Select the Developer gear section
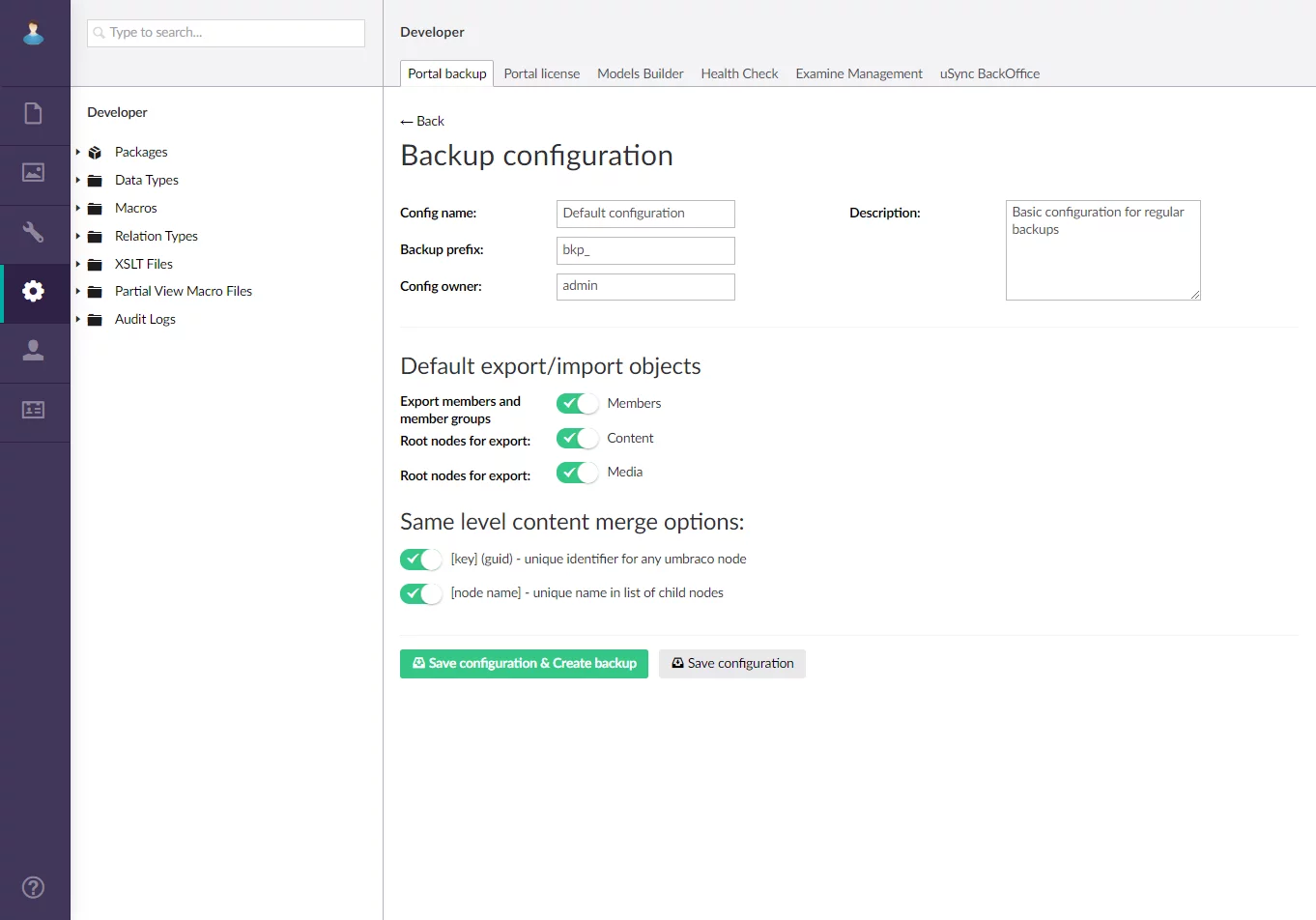This screenshot has width=1316, height=920. (34, 292)
